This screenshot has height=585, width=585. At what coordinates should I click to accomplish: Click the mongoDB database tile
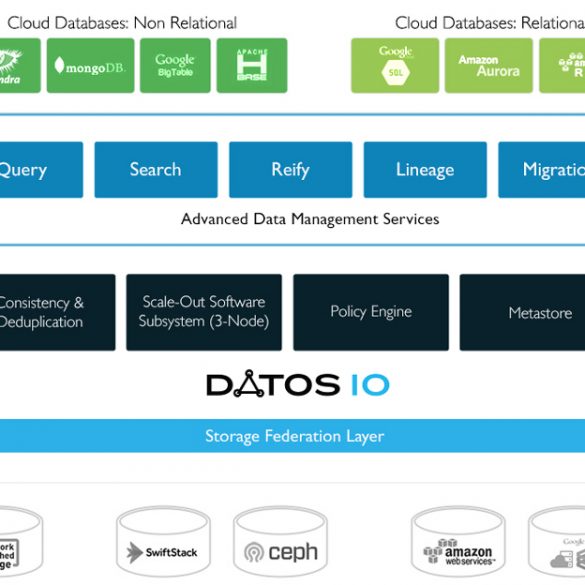90,65
